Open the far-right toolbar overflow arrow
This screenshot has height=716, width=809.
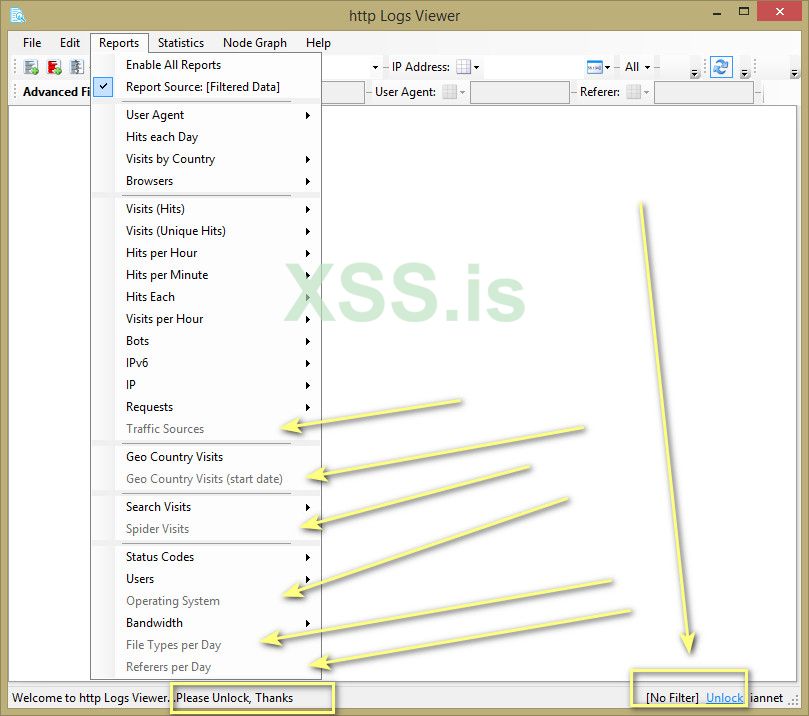(795, 73)
